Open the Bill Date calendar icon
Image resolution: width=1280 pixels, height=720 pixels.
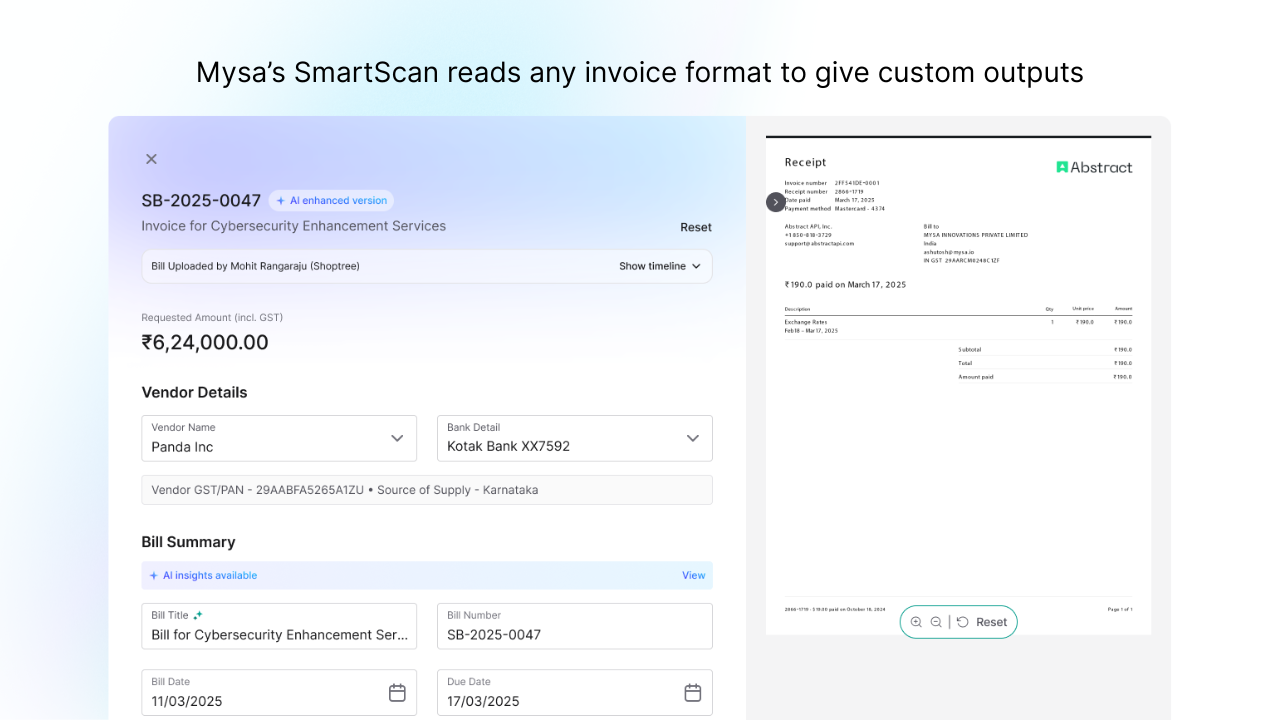(397, 692)
